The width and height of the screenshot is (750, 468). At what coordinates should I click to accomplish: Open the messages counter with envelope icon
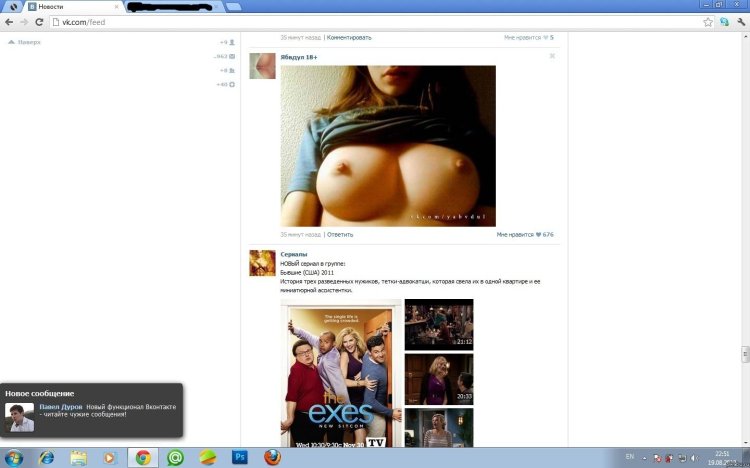tap(225, 57)
